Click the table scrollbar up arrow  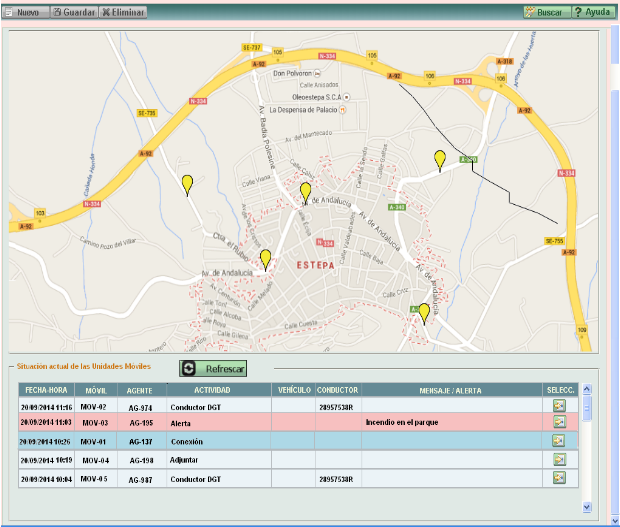[x=587, y=389]
